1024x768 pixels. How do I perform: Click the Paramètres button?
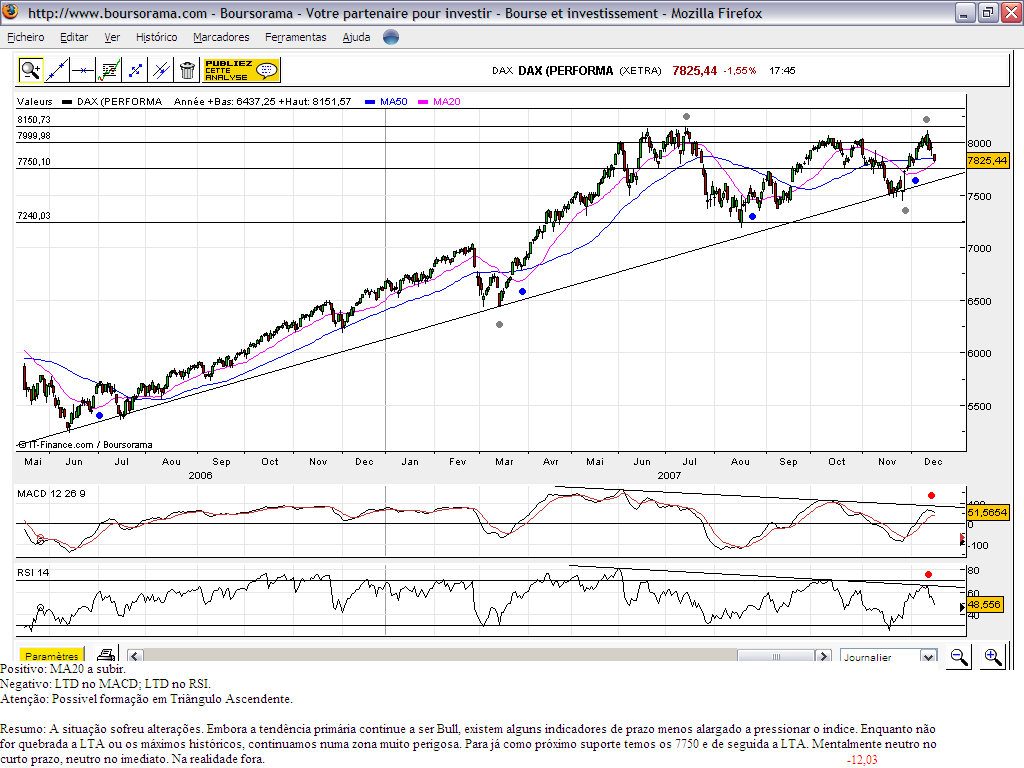point(52,656)
